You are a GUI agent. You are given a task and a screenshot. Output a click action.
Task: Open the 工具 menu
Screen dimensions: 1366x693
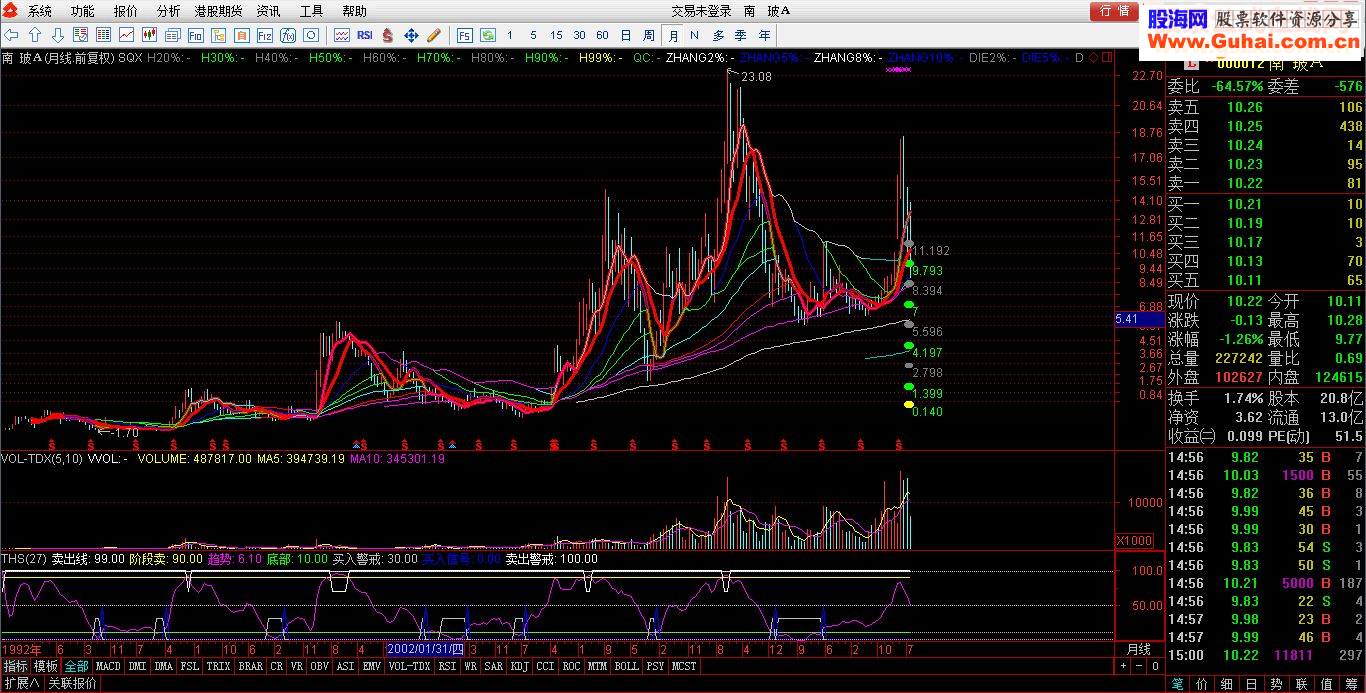click(x=311, y=11)
